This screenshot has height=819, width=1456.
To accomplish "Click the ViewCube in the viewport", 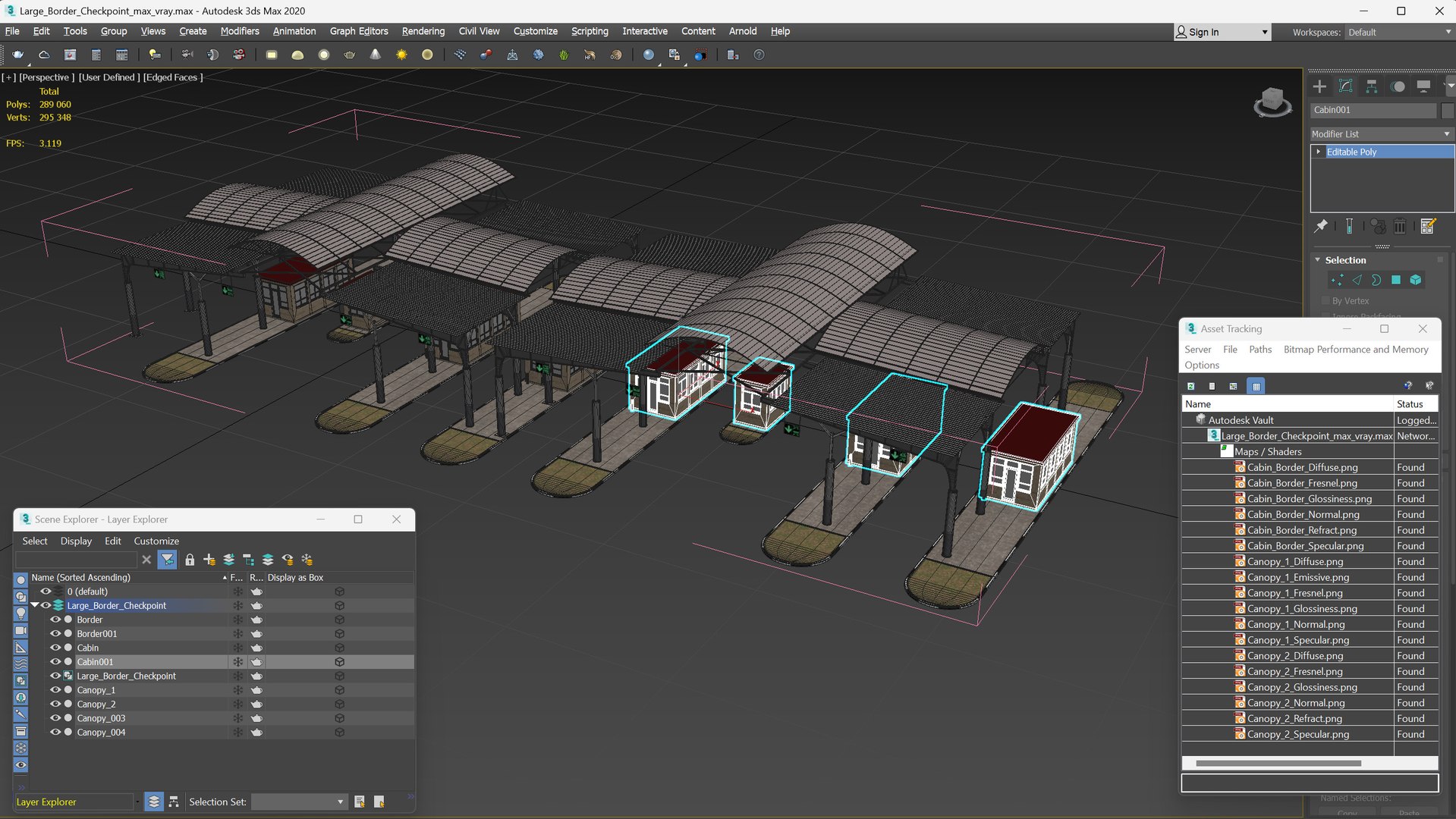I will click(1272, 102).
